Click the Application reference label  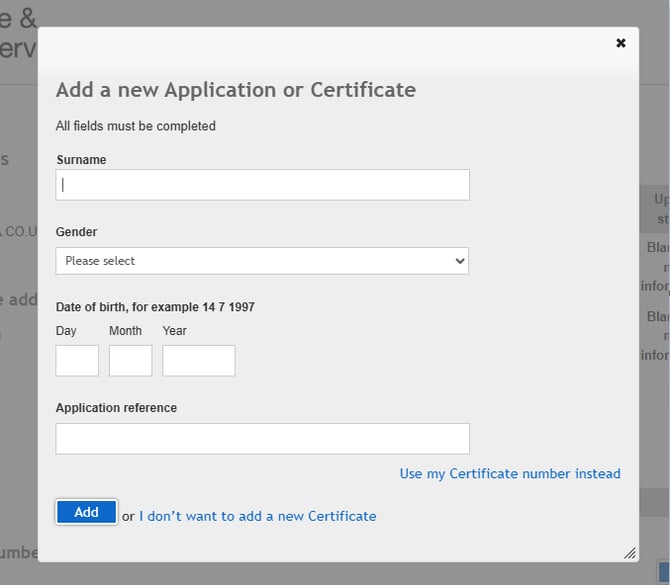coord(116,408)
